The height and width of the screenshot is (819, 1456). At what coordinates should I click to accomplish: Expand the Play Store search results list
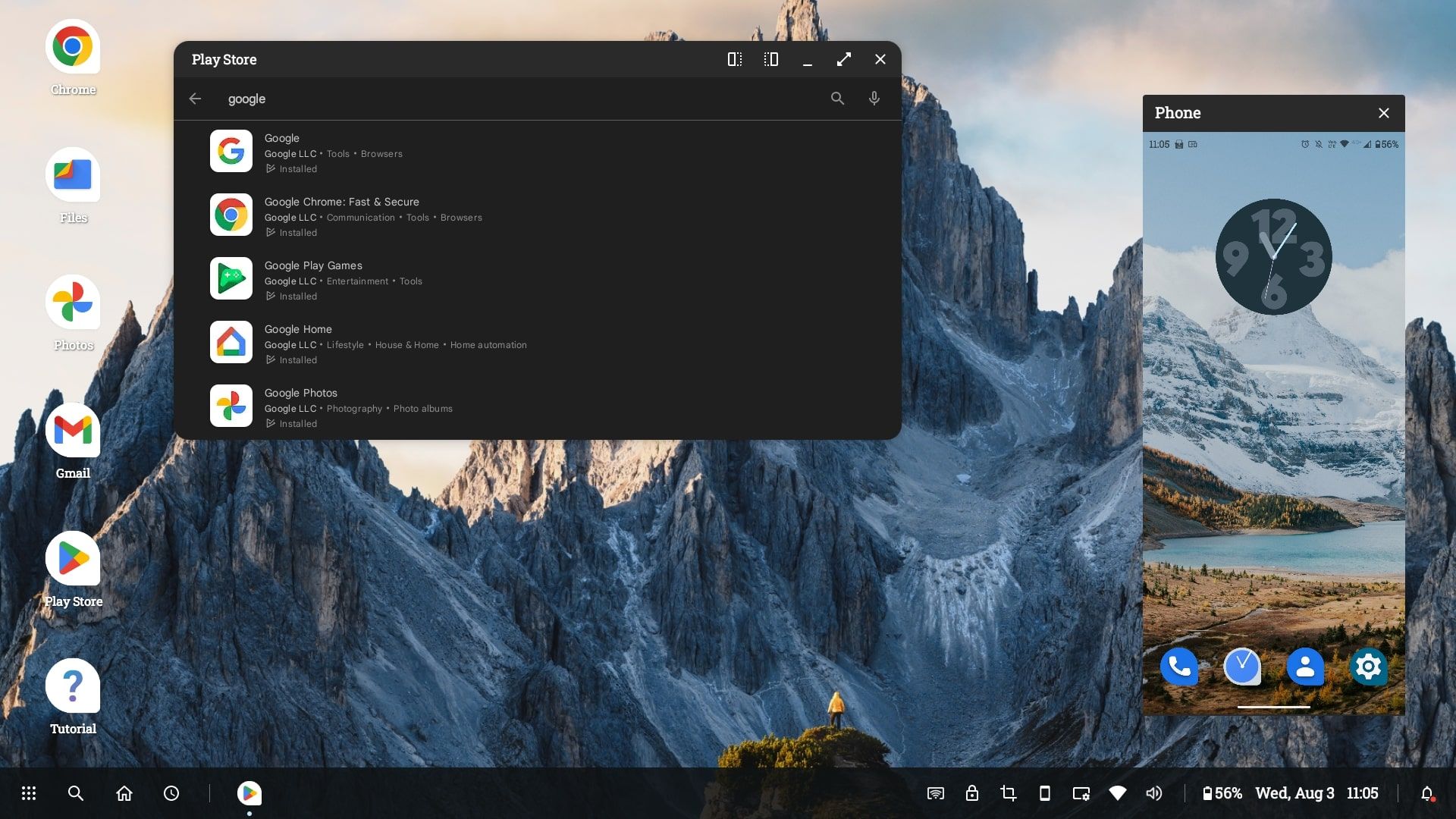point(838,98)
